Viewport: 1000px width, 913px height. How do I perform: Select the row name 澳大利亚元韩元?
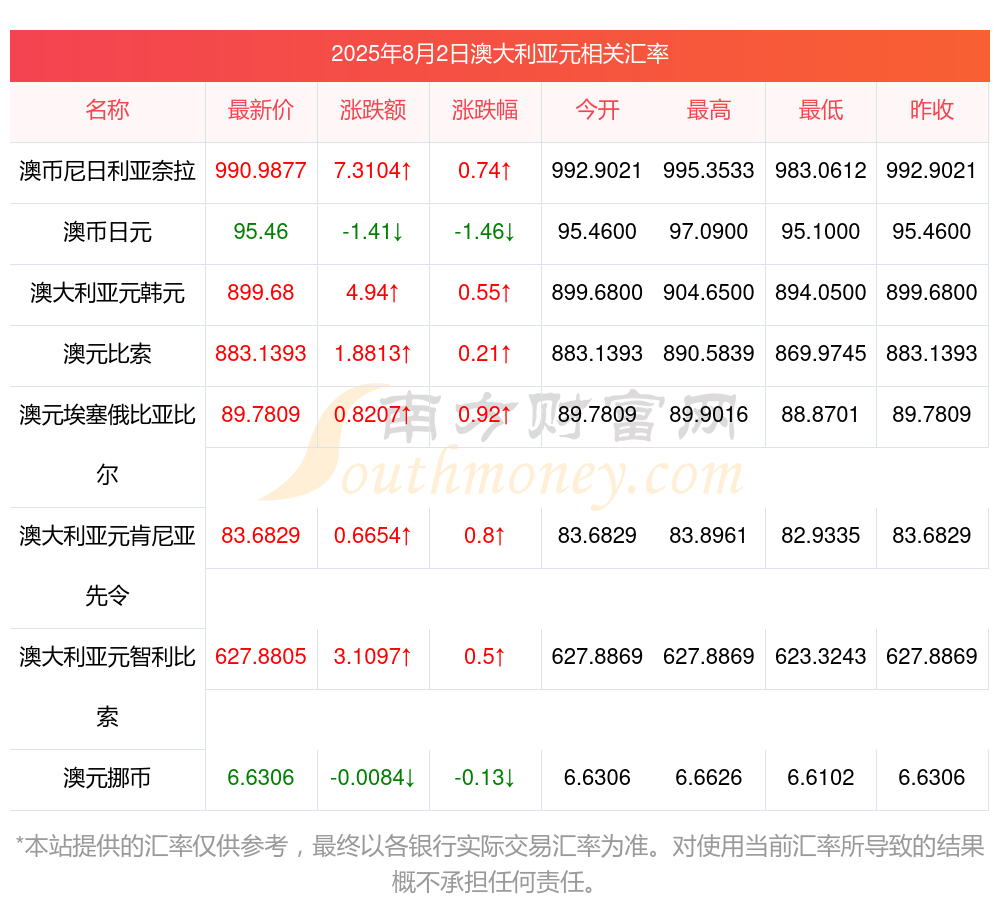pos(107,293)
